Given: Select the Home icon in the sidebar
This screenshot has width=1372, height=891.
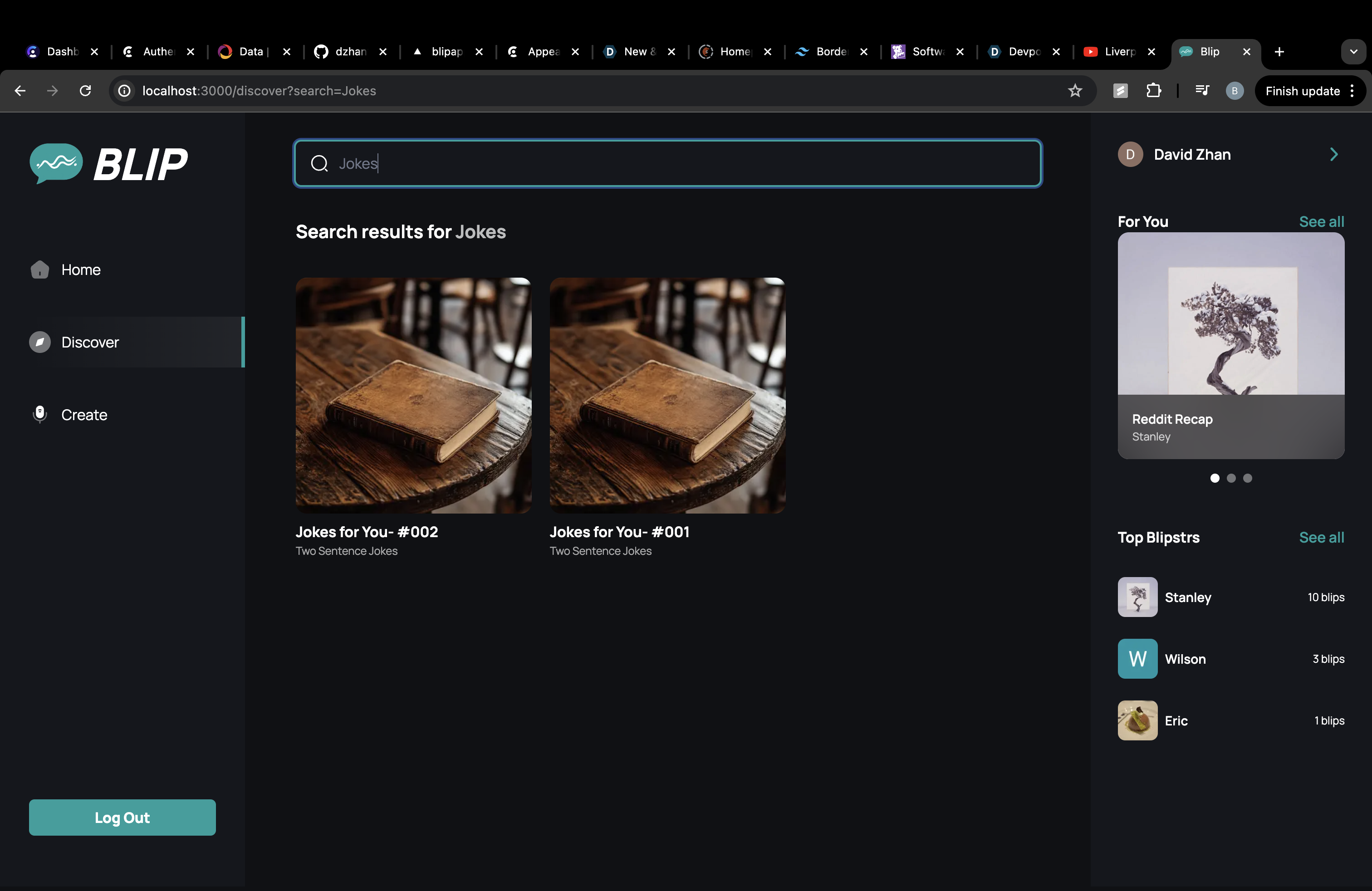Looking at the screenshot, I should (39, 269).
